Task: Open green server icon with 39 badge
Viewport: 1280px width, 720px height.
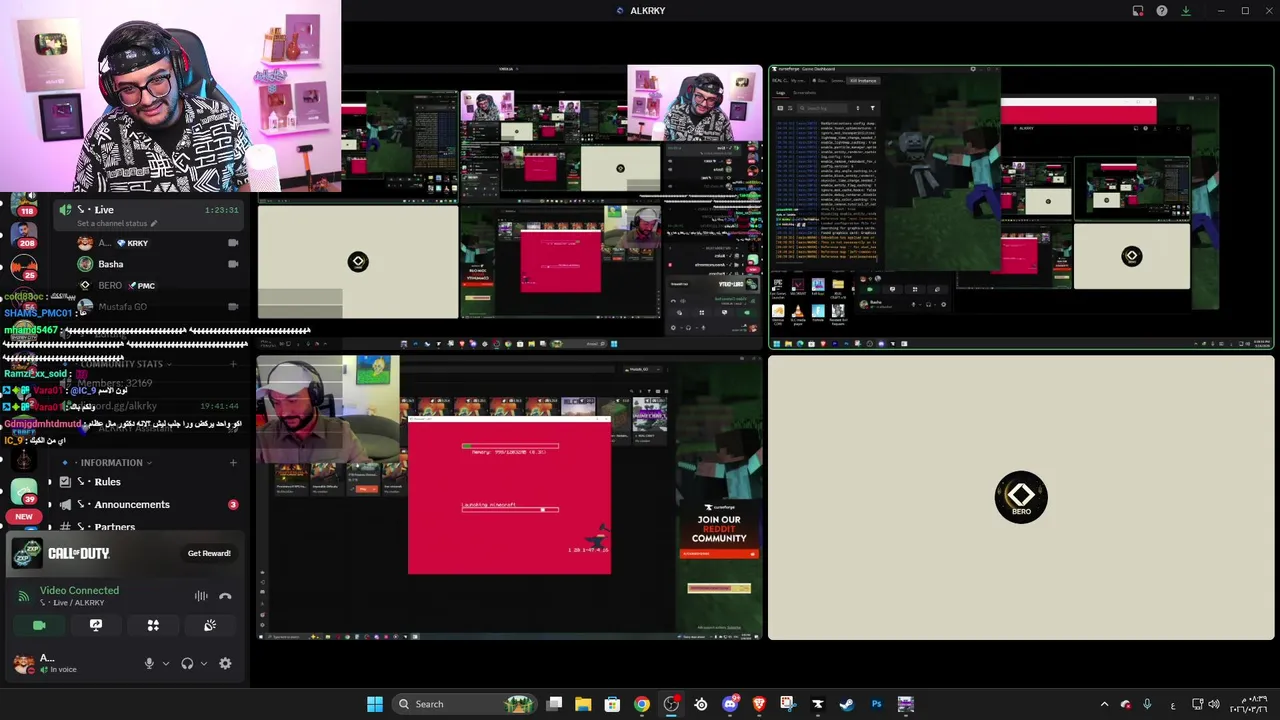Action: (x=24, y=491)
